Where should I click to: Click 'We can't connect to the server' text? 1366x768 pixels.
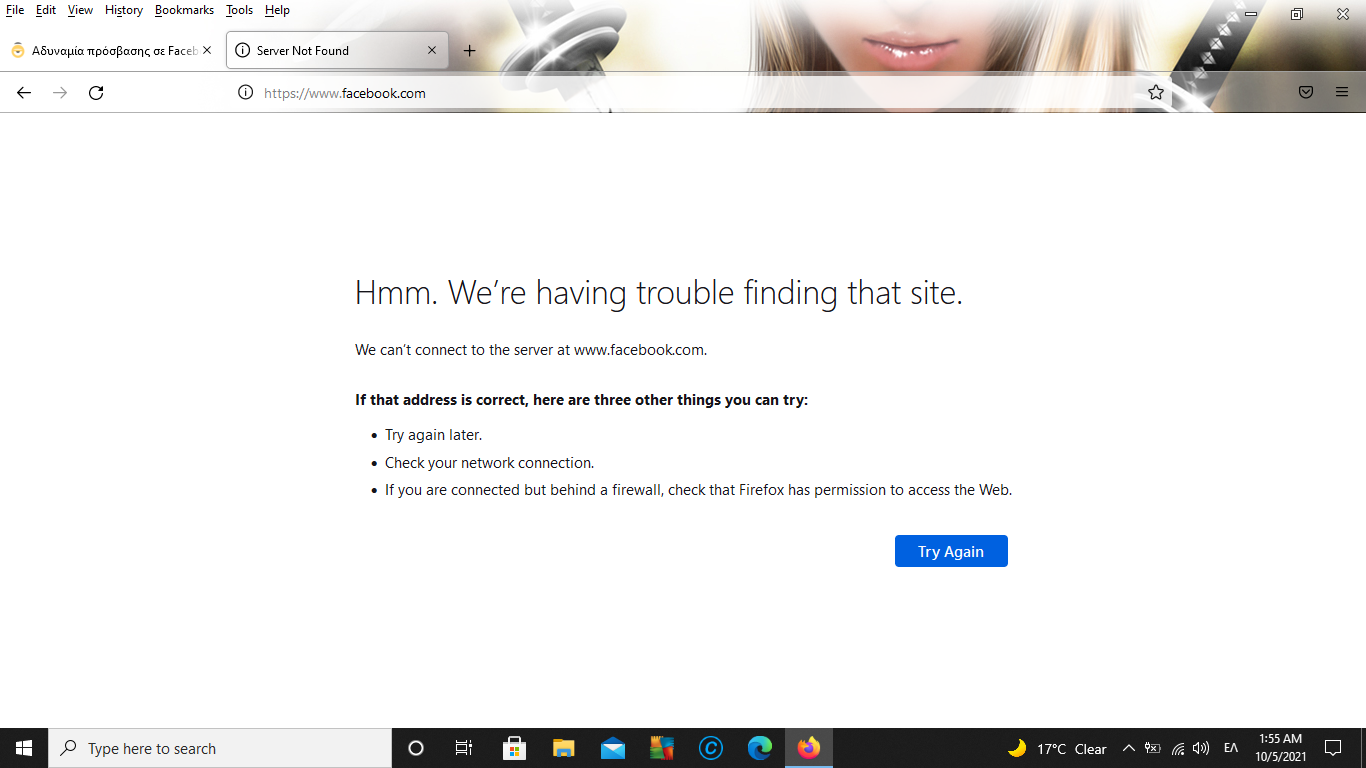531,350
